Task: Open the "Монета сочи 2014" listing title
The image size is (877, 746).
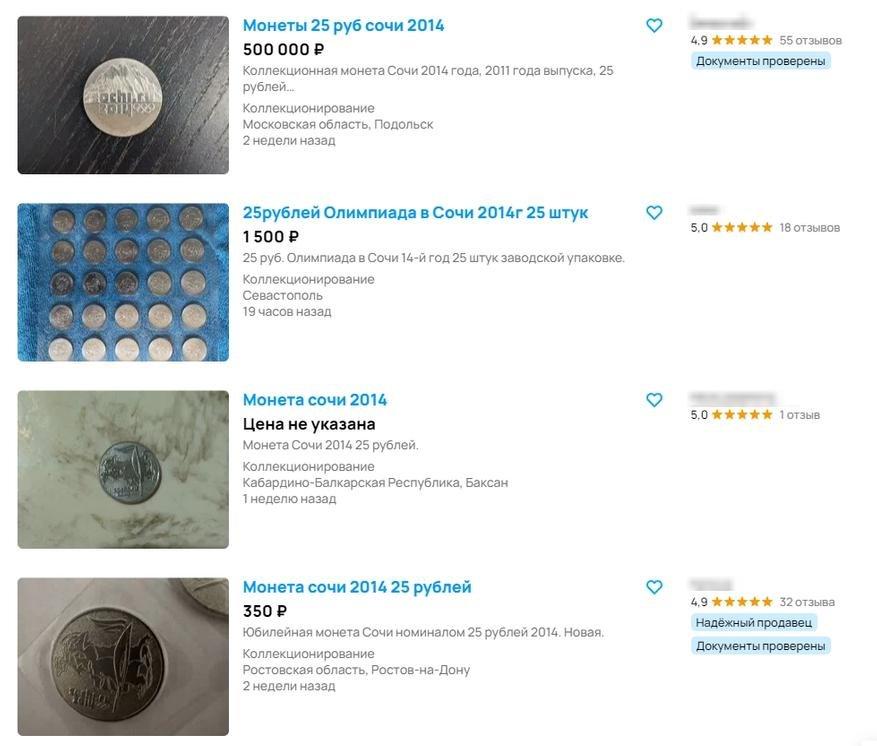Action: click(x=314, y=400)
